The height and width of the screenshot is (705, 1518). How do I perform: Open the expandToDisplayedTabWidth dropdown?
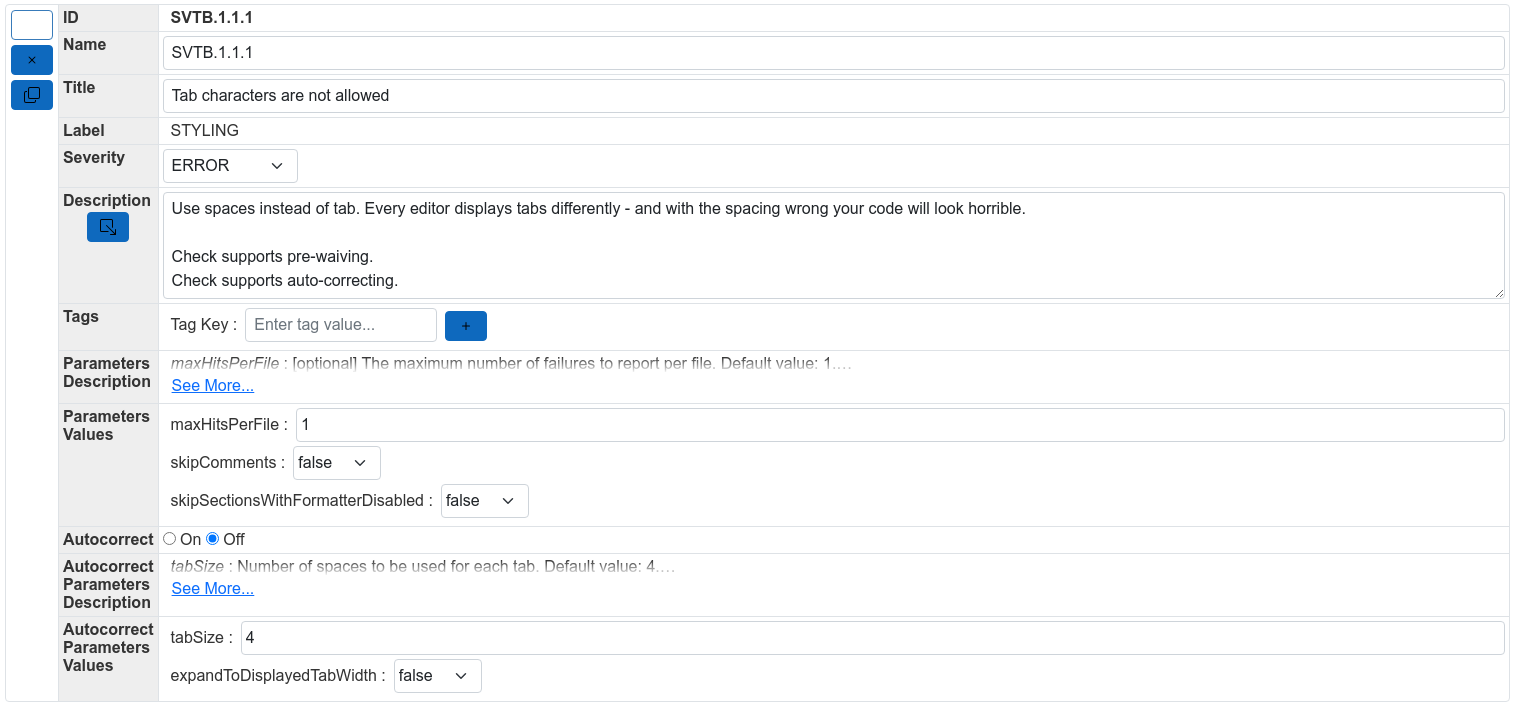437,675
